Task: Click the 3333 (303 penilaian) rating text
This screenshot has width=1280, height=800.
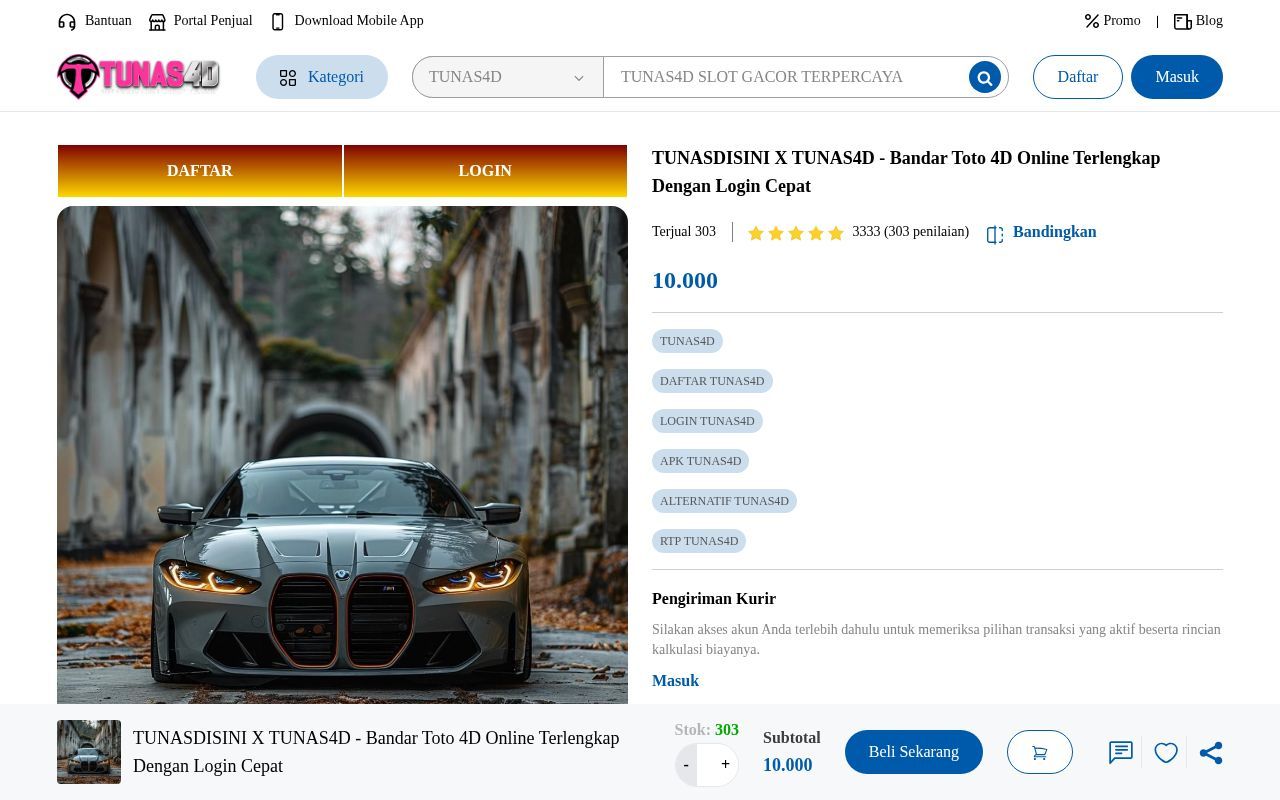Action: 911,232
